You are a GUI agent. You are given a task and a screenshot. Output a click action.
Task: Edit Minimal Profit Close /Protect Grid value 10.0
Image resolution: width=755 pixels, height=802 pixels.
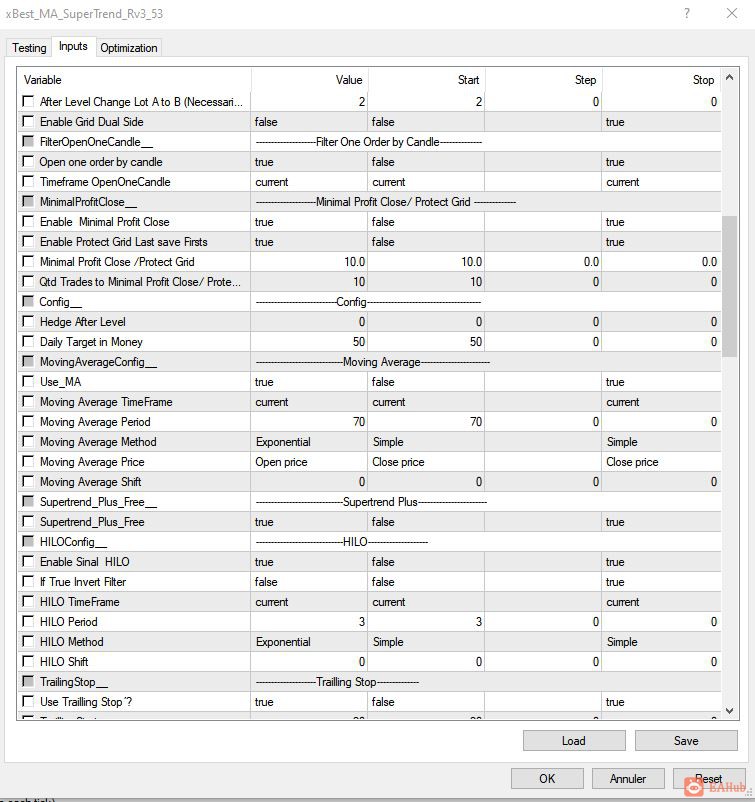(309, 261)
